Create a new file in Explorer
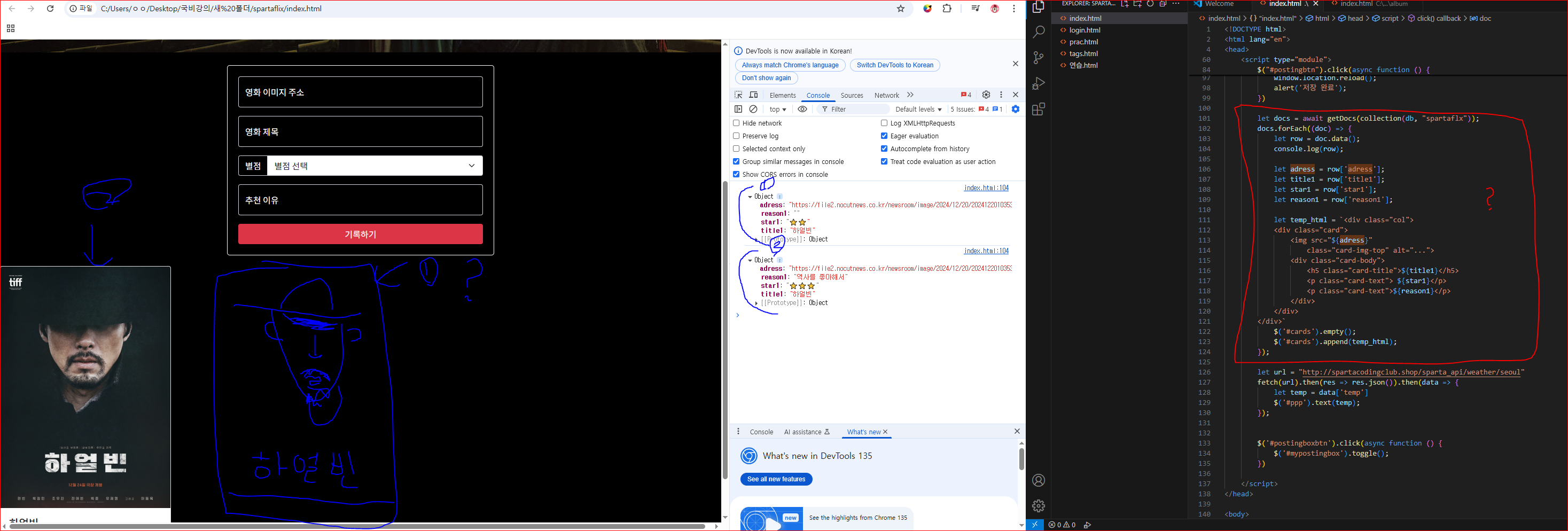Viewport: 1568px width, 531px height. 1125,4
